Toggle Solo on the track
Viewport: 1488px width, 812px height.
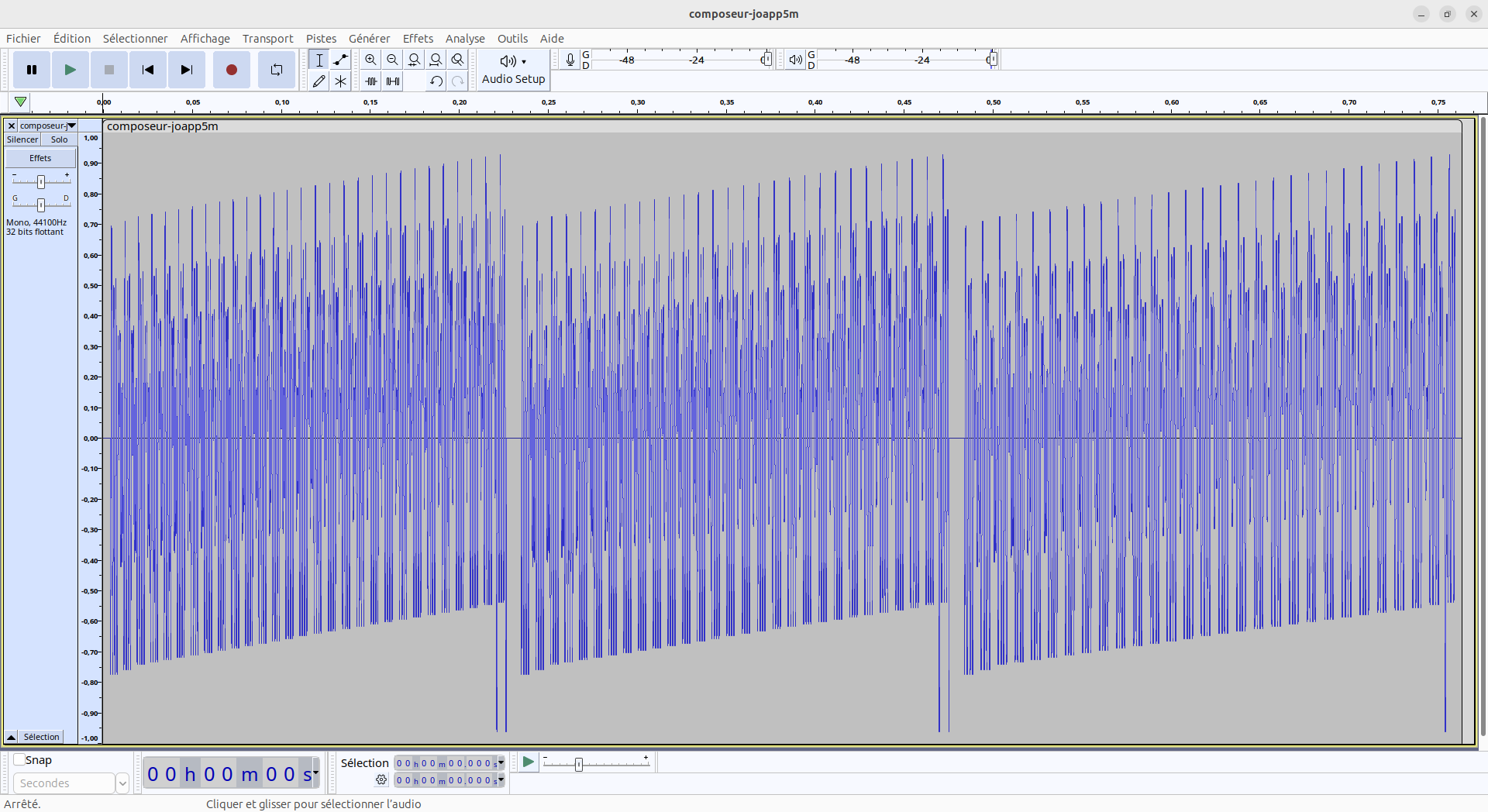tap(59, 139)
